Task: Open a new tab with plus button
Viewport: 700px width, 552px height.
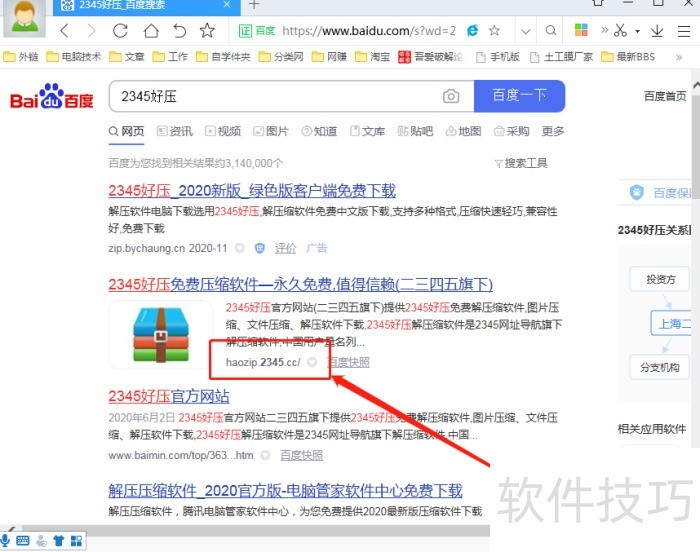Action: pos(254,5)
